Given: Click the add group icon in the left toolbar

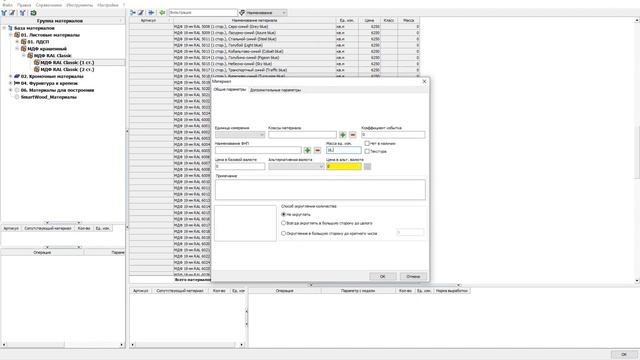Looking at the screenshot, I should 4,13.
